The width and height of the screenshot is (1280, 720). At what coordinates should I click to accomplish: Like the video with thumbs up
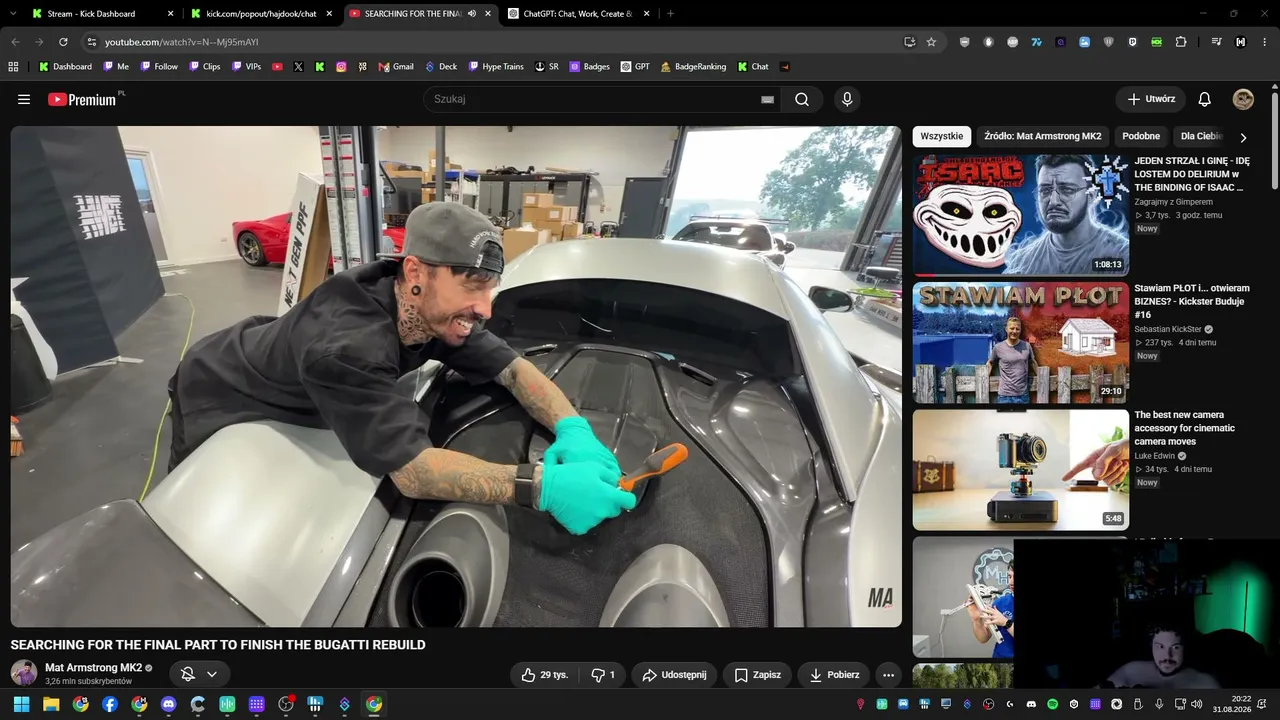[544, 675]
